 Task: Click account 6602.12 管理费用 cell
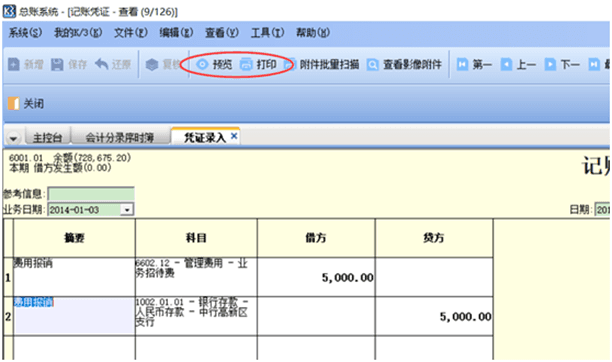(196, 276)
